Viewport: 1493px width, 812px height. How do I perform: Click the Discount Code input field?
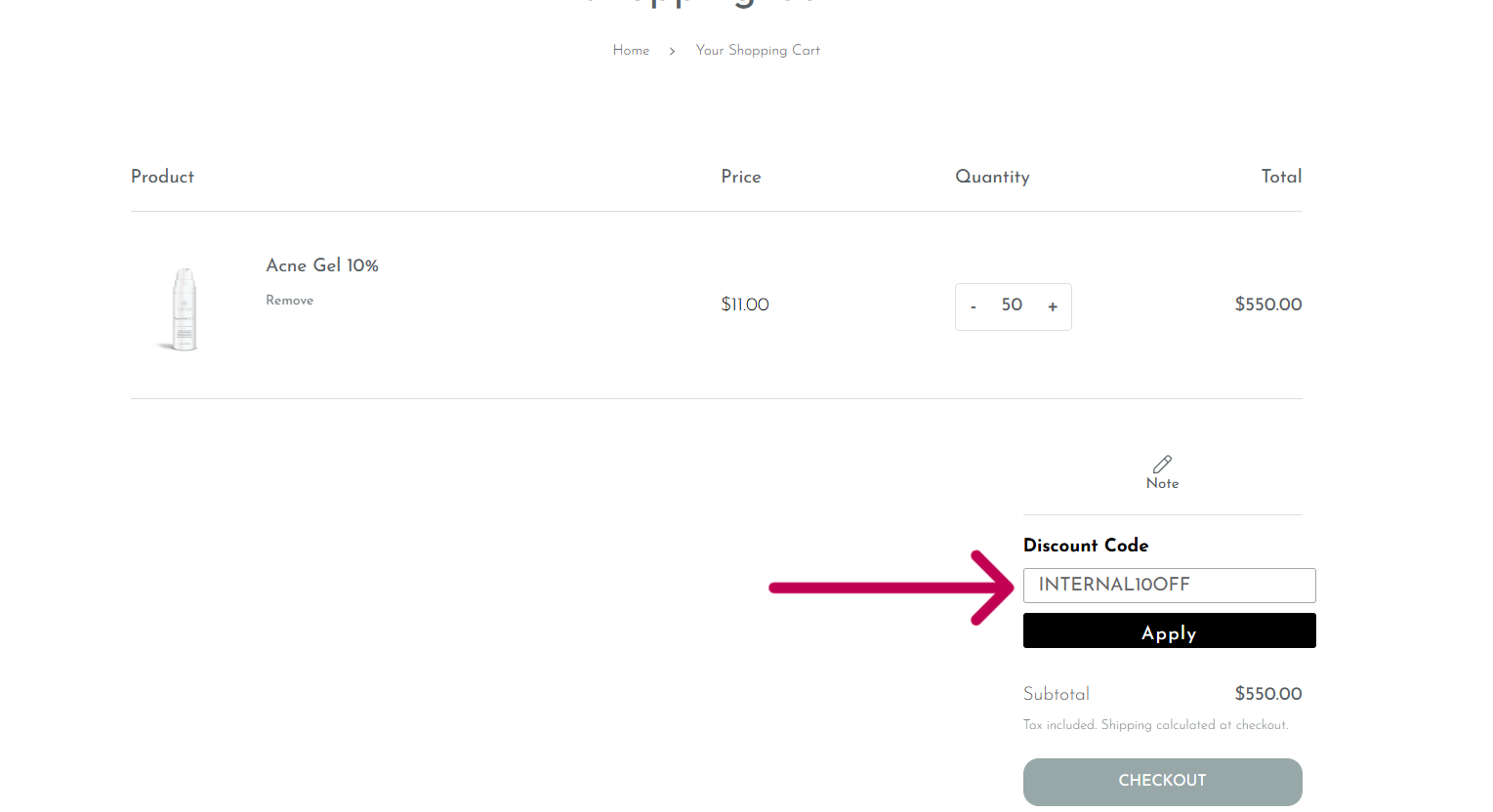point(1169,586)
